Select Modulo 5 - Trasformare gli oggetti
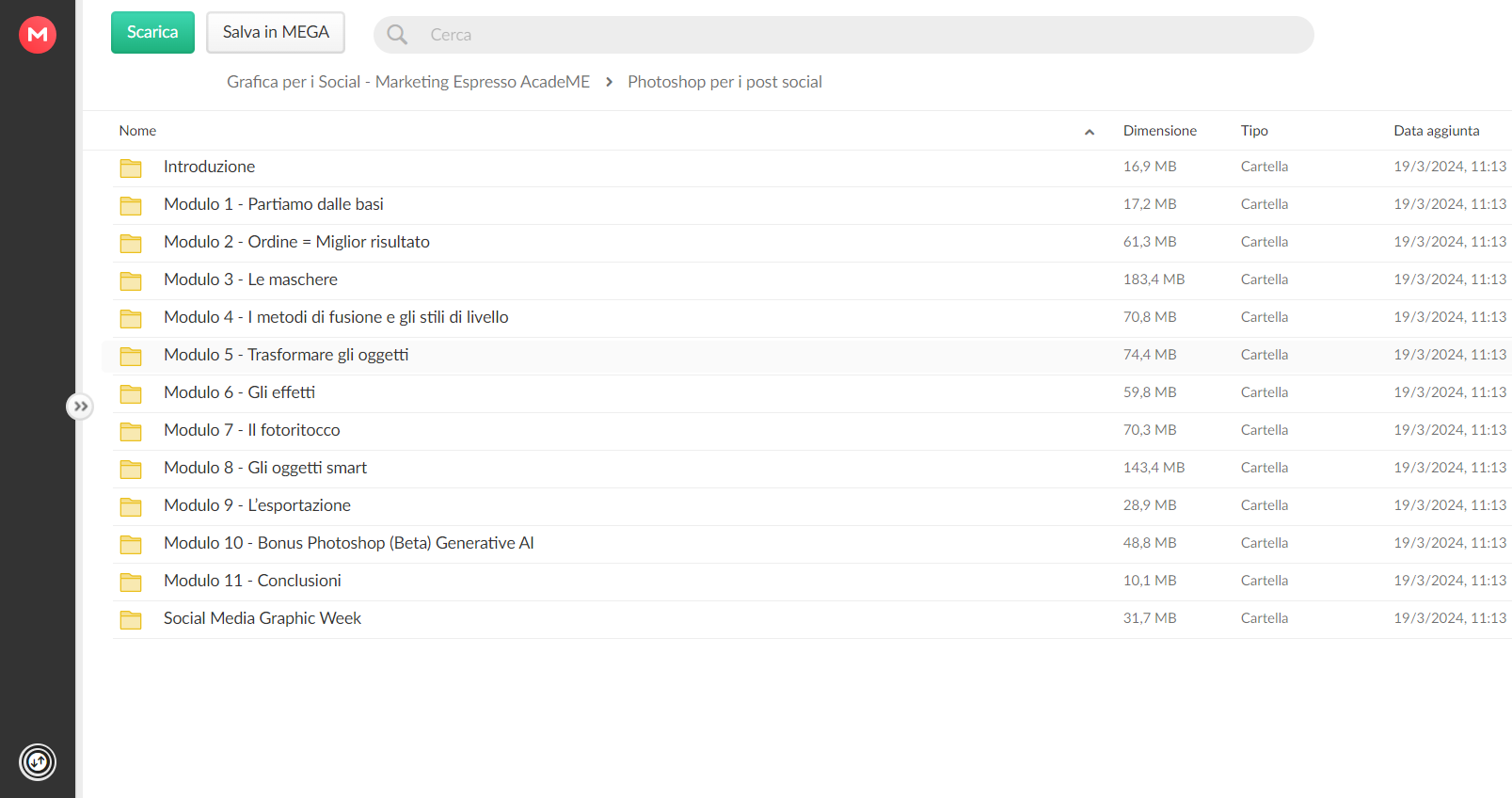The height and width of the screenshot is (798, 1512). (286, 355)
